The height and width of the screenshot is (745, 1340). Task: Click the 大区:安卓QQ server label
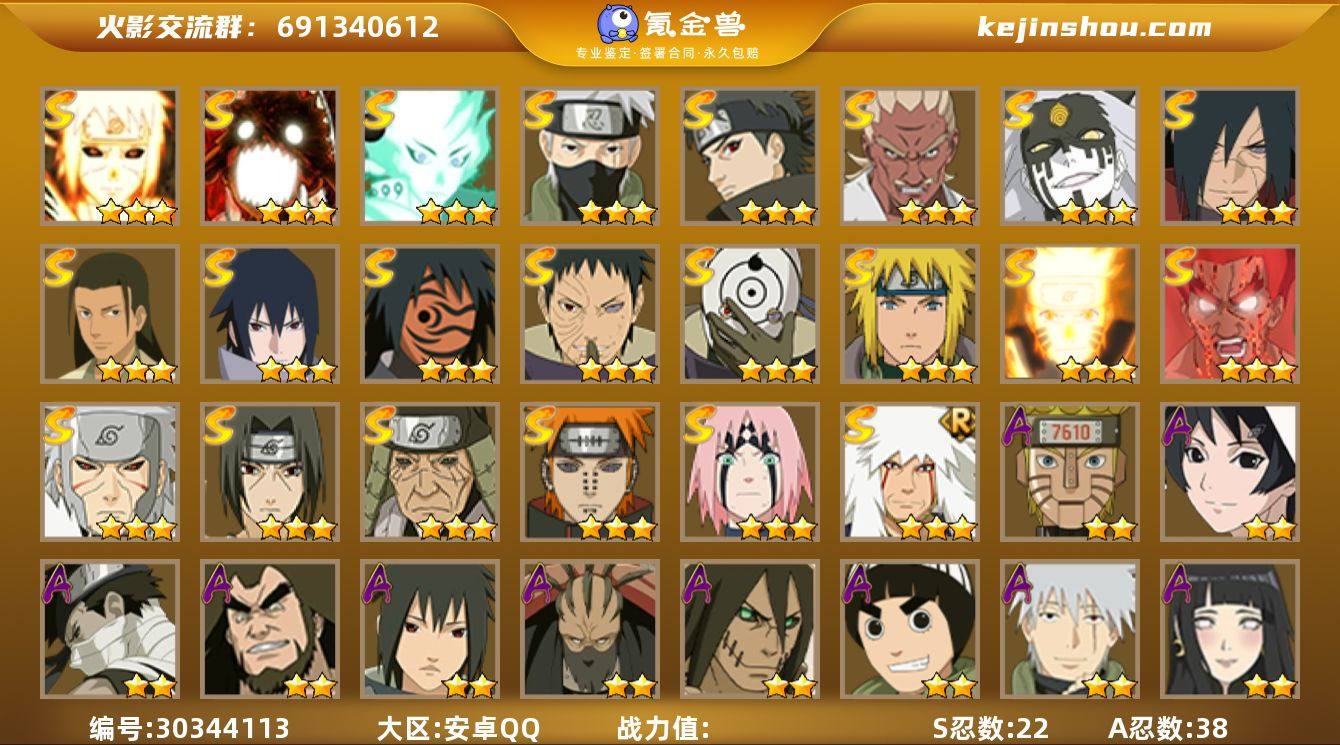(x=458, y=728)
